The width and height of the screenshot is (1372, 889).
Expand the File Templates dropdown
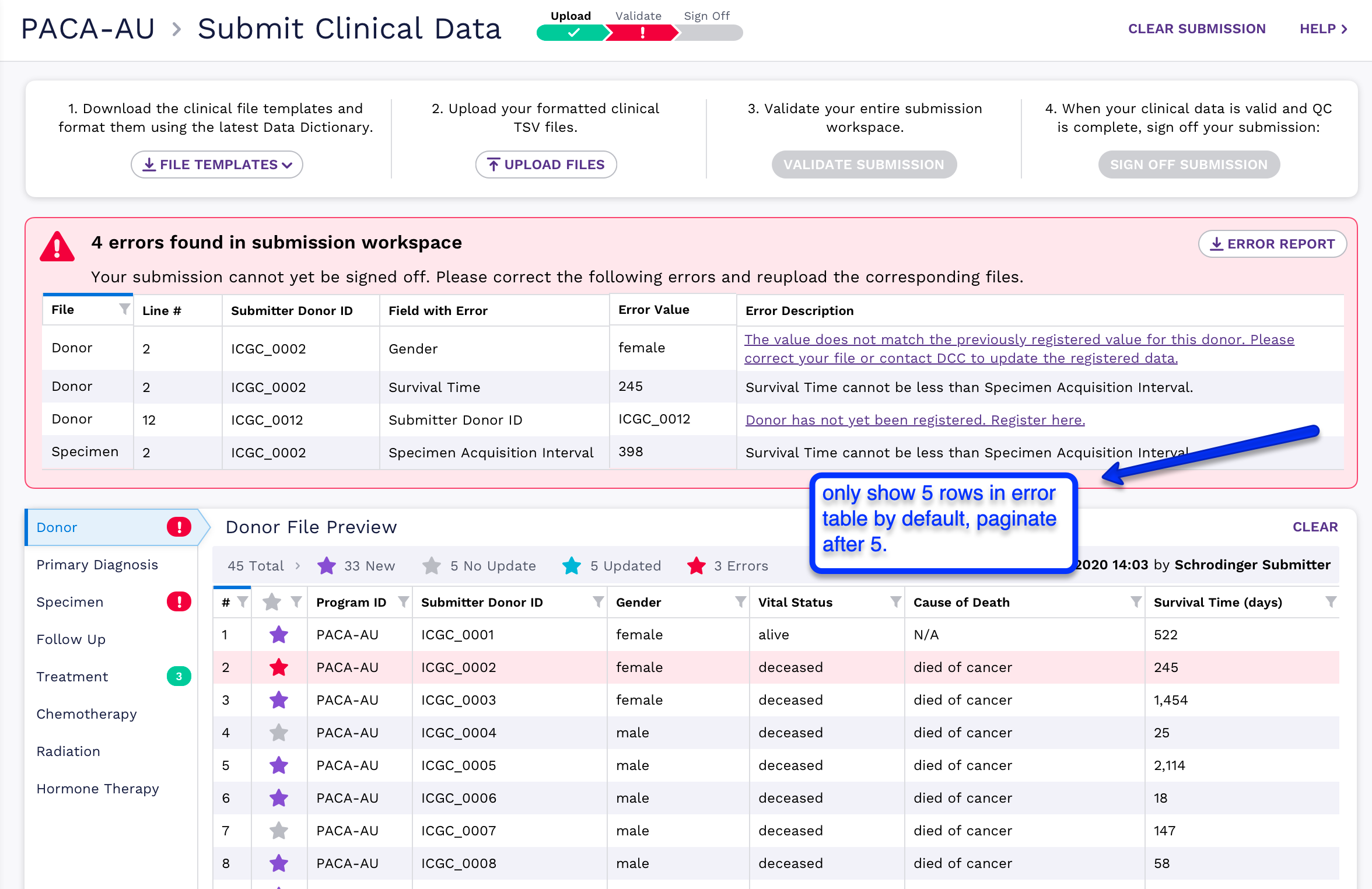pyautogui.click(x=217, y=164)
